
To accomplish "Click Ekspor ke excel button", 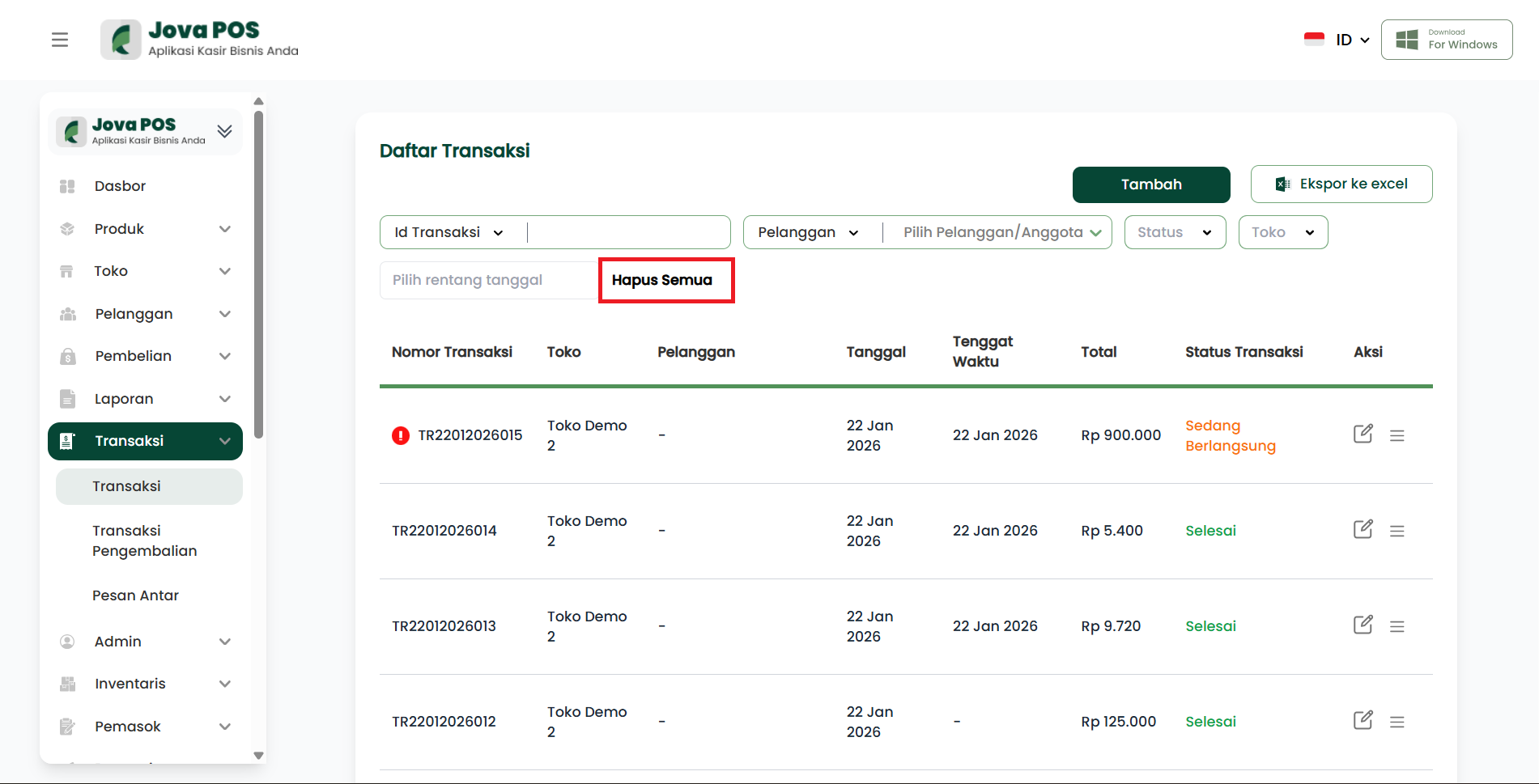I will pyautogui.click(x=1341, y=184).
